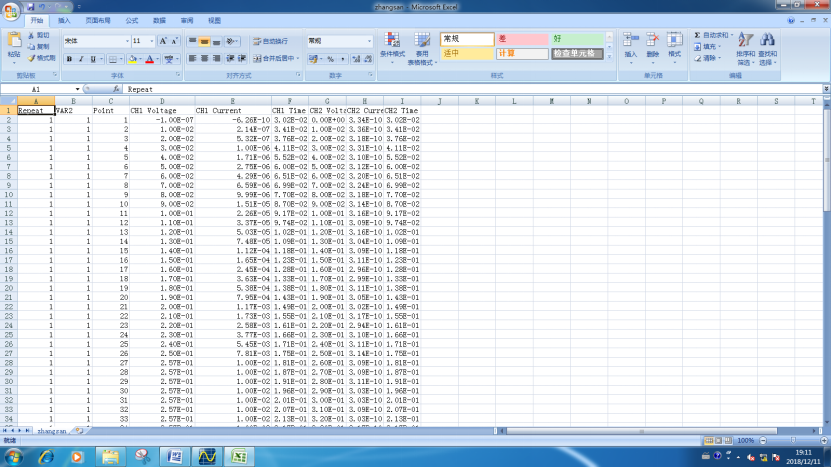Open the Font group dialog launcher
Screen dimensions: 831x468
(178, 75)
